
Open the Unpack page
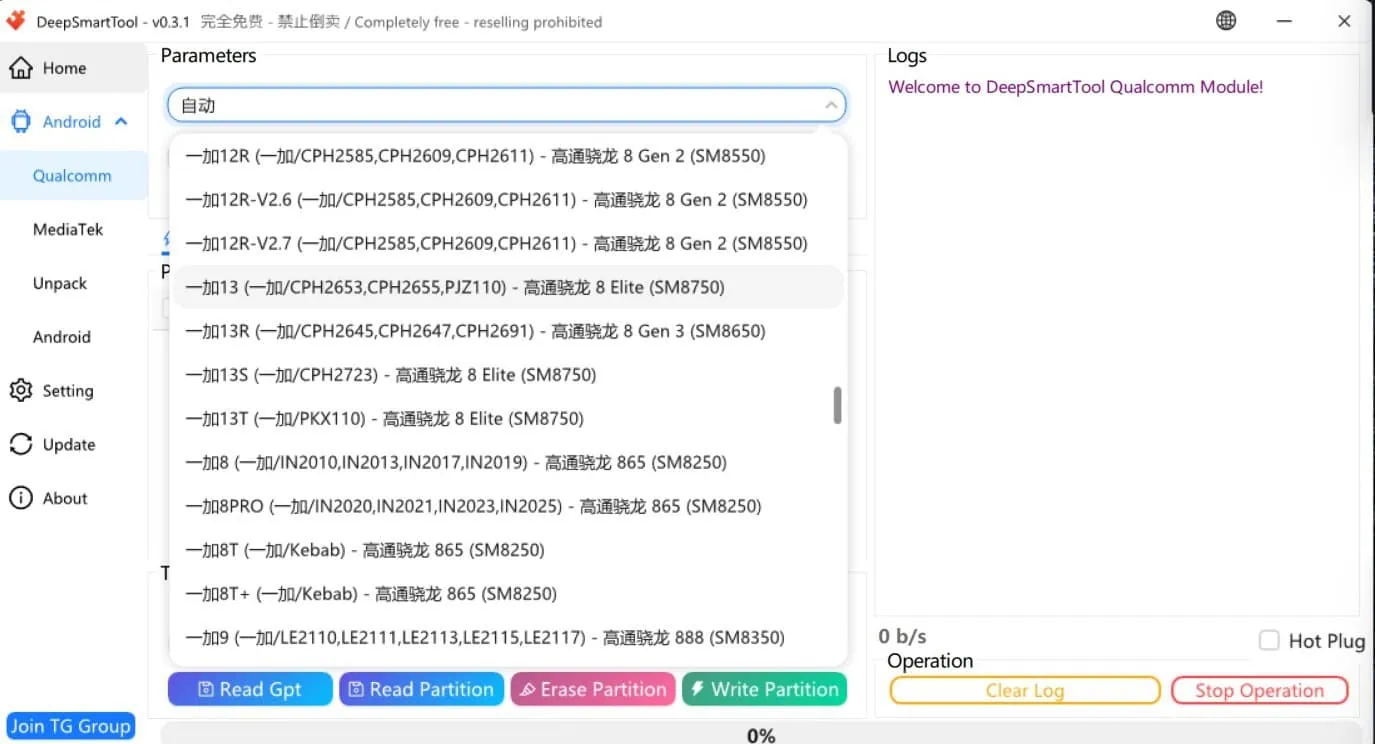click(x=60, y=284)
